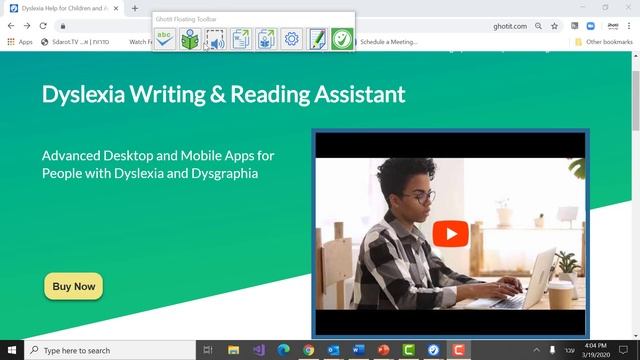The image size is (640, 360).
Task: Click the abc spell-check icon in Ghotit toolbar
Action: point(165,39)
